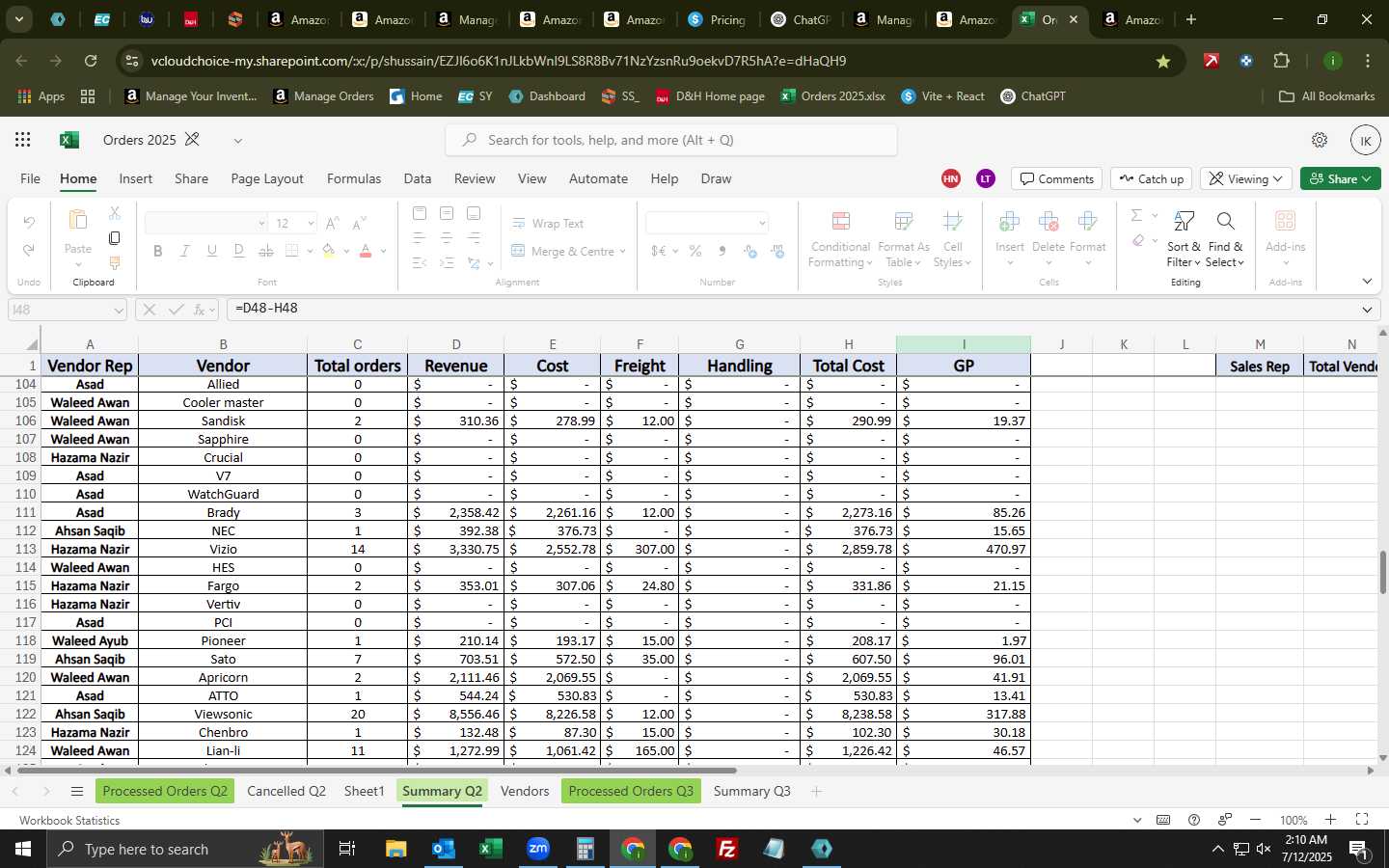This screenshot has width=1389, height=868.
Task: Toggle Bold formatting
Action: pyautogui.click(x=157, y=251)
